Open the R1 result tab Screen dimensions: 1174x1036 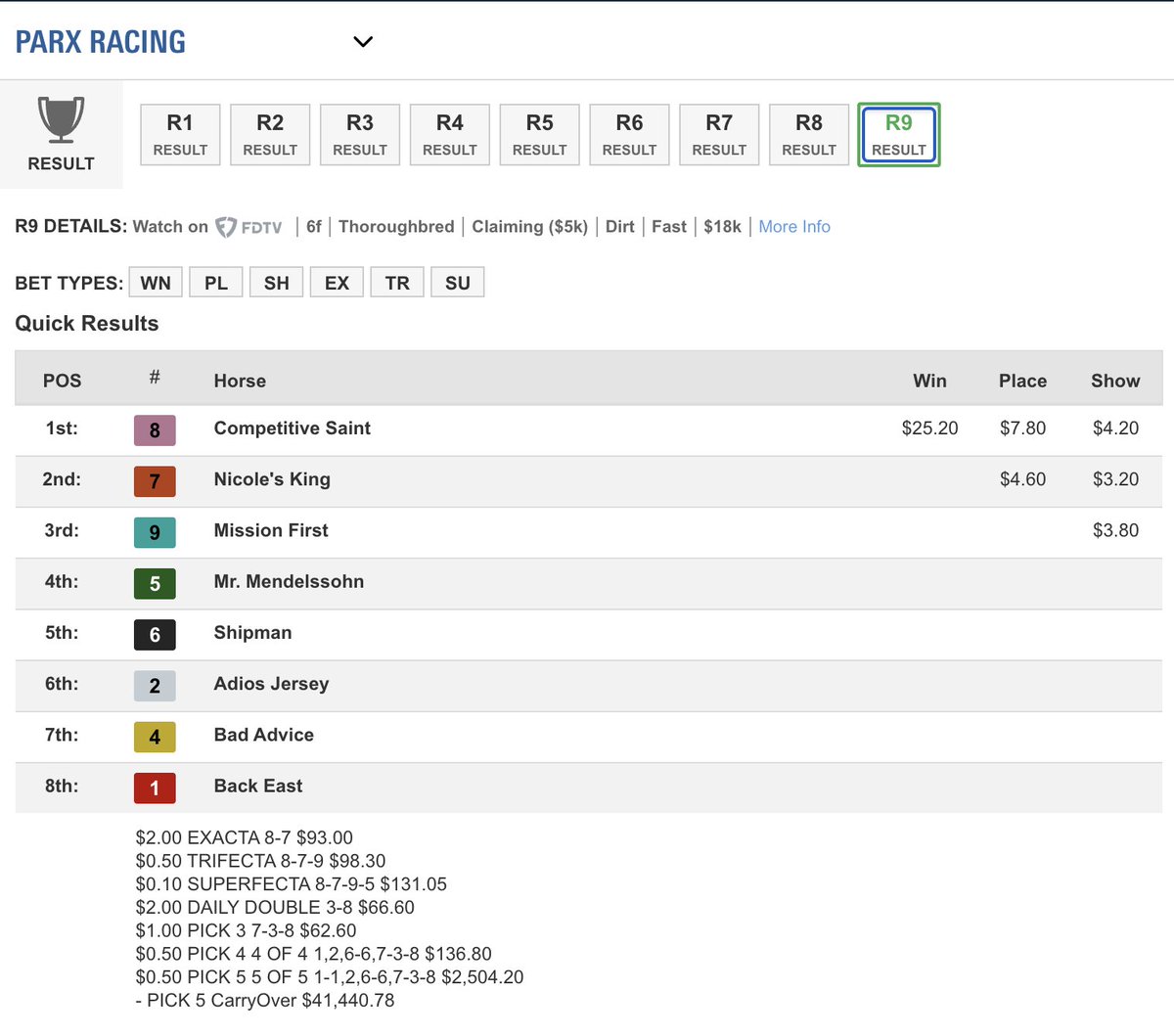coord(180,135)
